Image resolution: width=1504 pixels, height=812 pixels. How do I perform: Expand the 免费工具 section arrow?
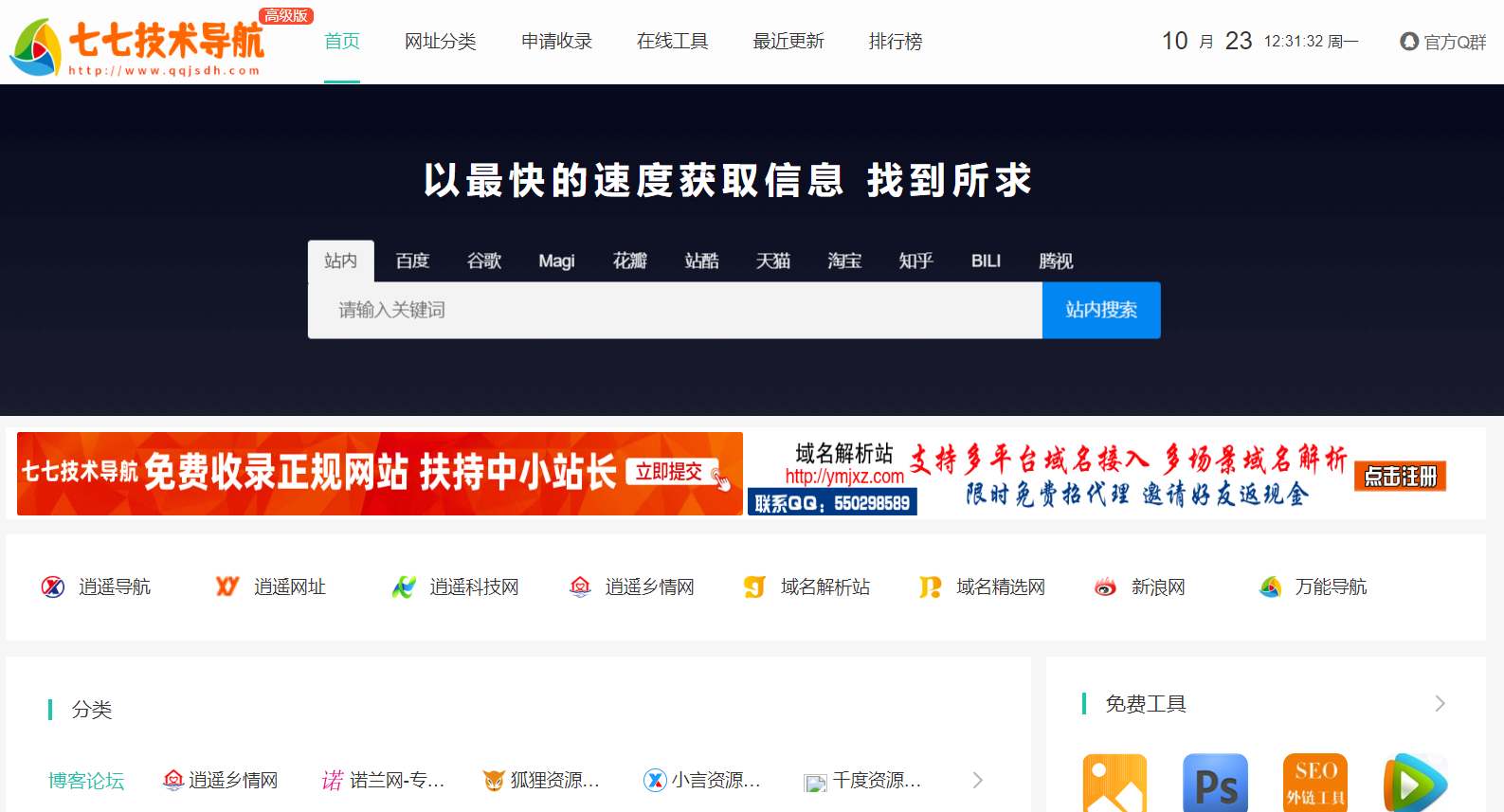(x=1440, y=703)
